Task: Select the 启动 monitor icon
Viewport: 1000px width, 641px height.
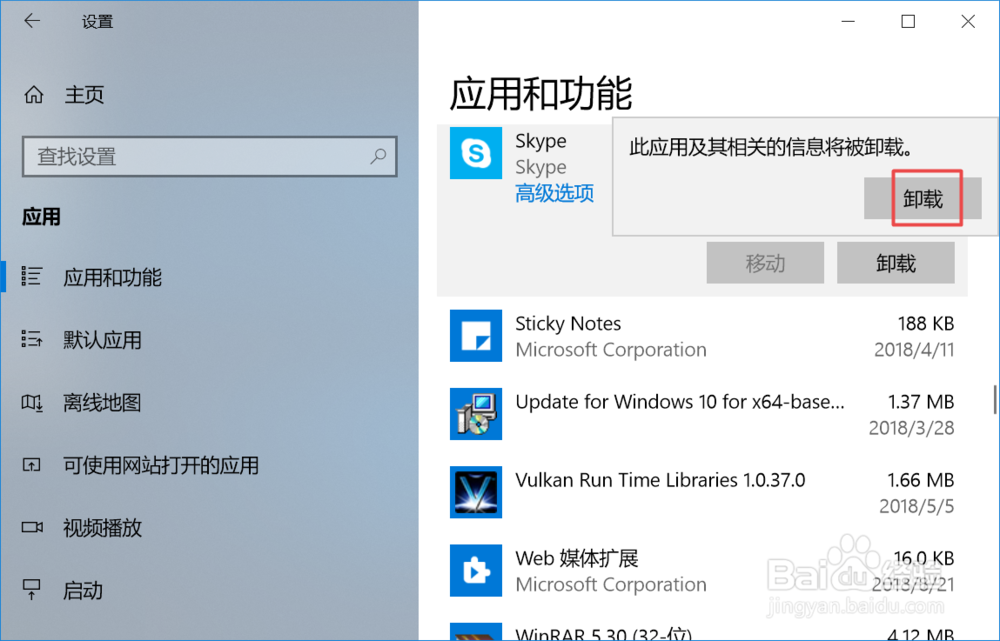Action: tap(31, 589)
